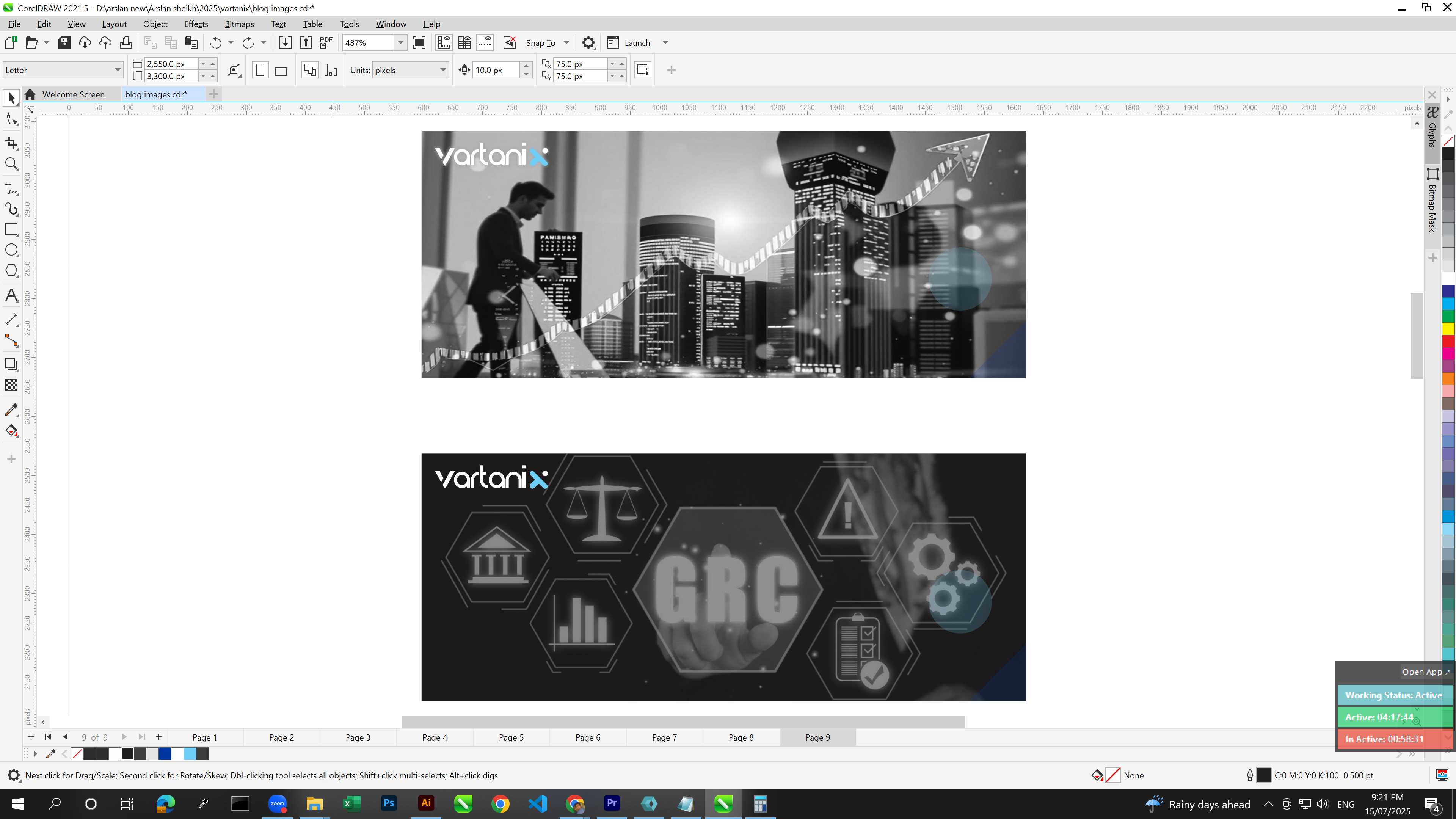Image resolution: width=1456 pixels, height=819 pixels.
Task: Go to the first page
Action: pos(48,737)
